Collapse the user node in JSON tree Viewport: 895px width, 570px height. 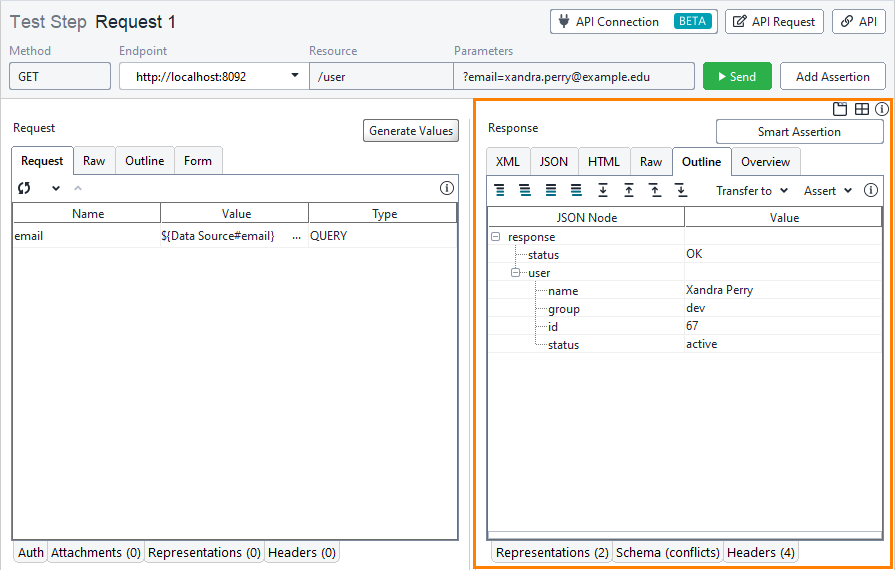click(x=515, y=272)
